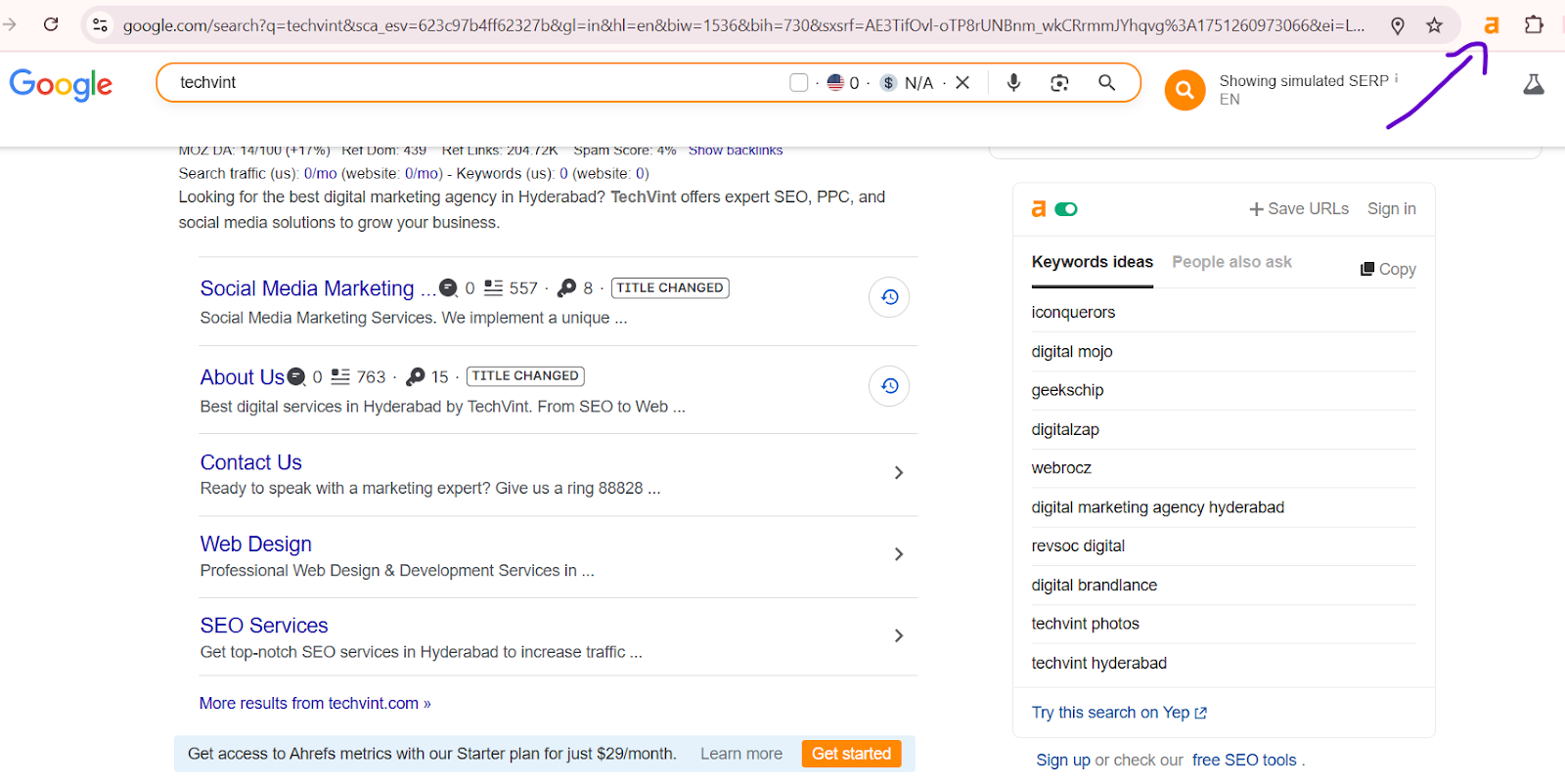This screenshot has width=1565, height=784.
Task: Click the history icon on Social Media Marketing row
Action: (889, 297)
